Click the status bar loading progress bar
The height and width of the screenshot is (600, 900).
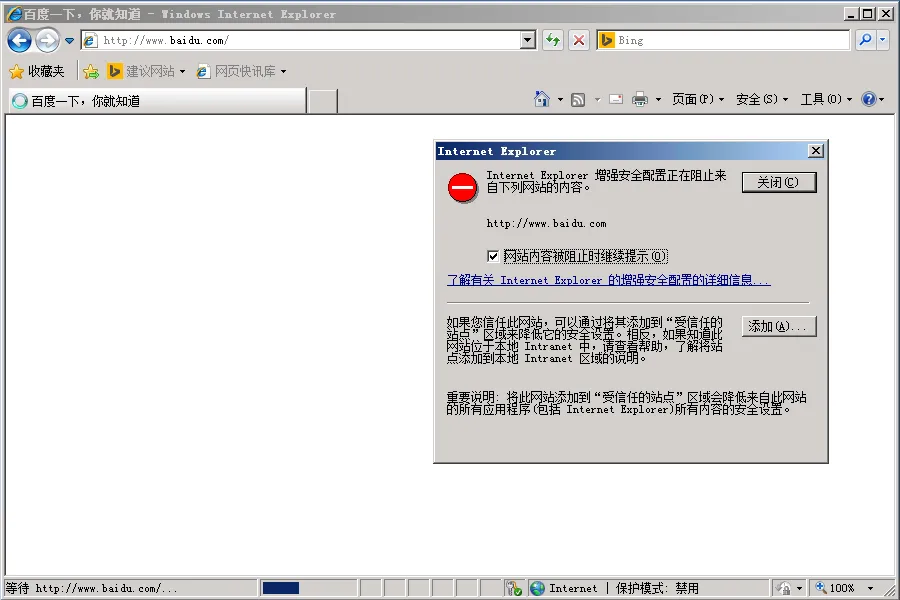(x=309, y=588)
